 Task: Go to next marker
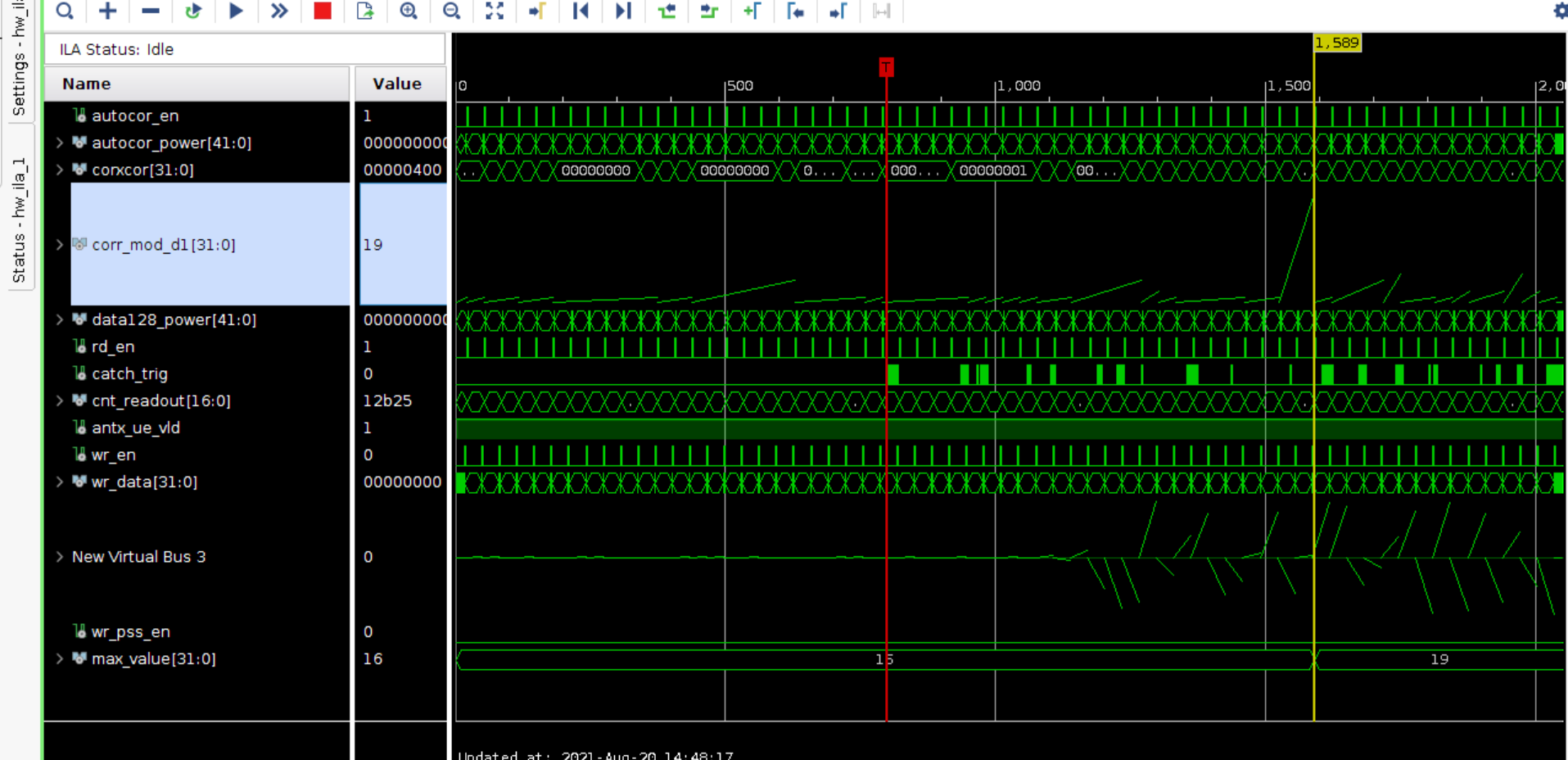tap(838, 11)
